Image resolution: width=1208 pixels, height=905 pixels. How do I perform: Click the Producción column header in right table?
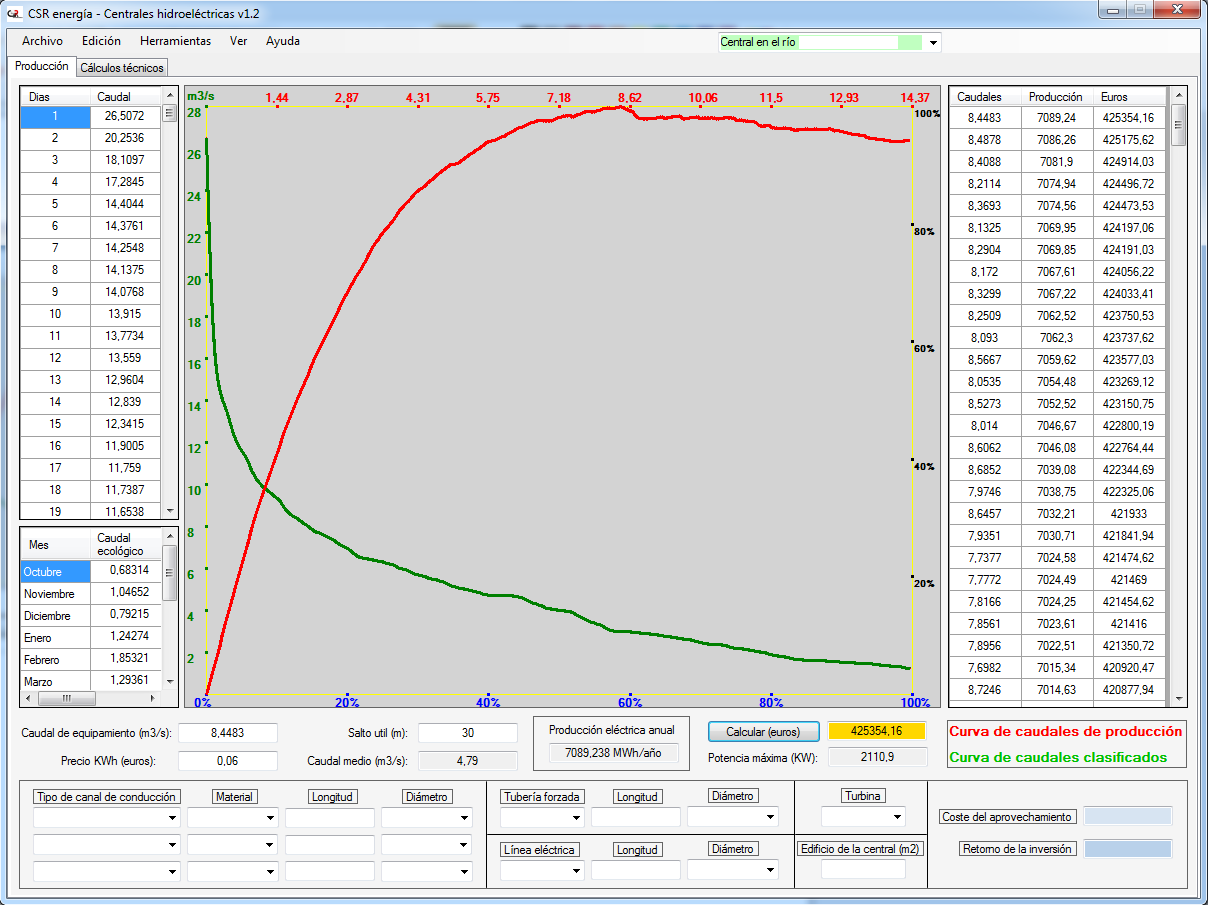(1055, 97)
